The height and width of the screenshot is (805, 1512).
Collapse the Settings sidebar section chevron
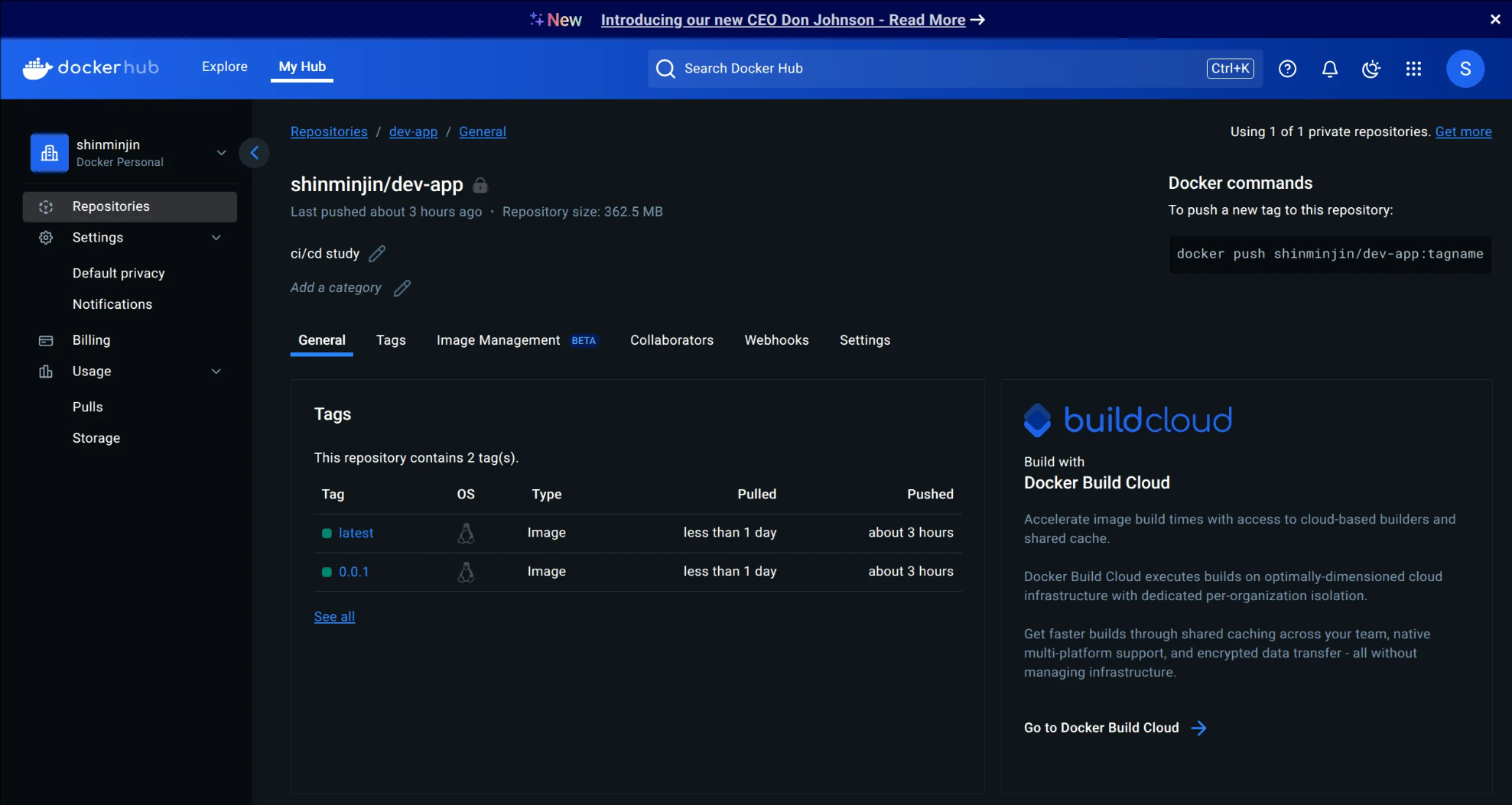tap(216, 238)
